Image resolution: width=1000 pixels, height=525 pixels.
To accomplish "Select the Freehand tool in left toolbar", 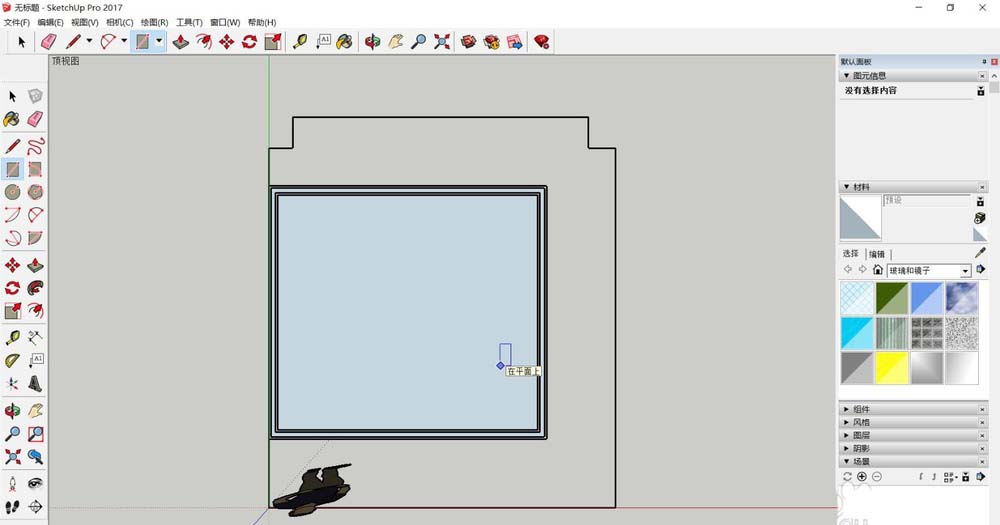I will tap(36, 146).
